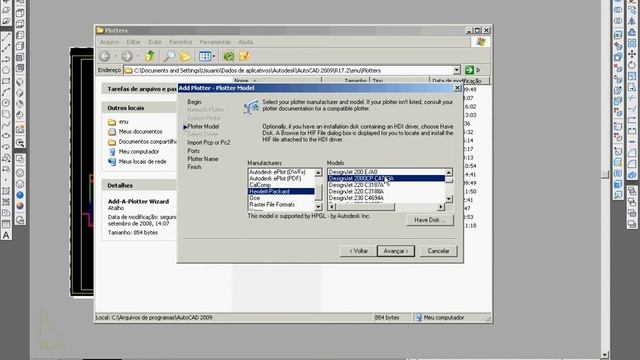
Task: Click the Forward arrow in Plotters window
Action: click(127, 56)
